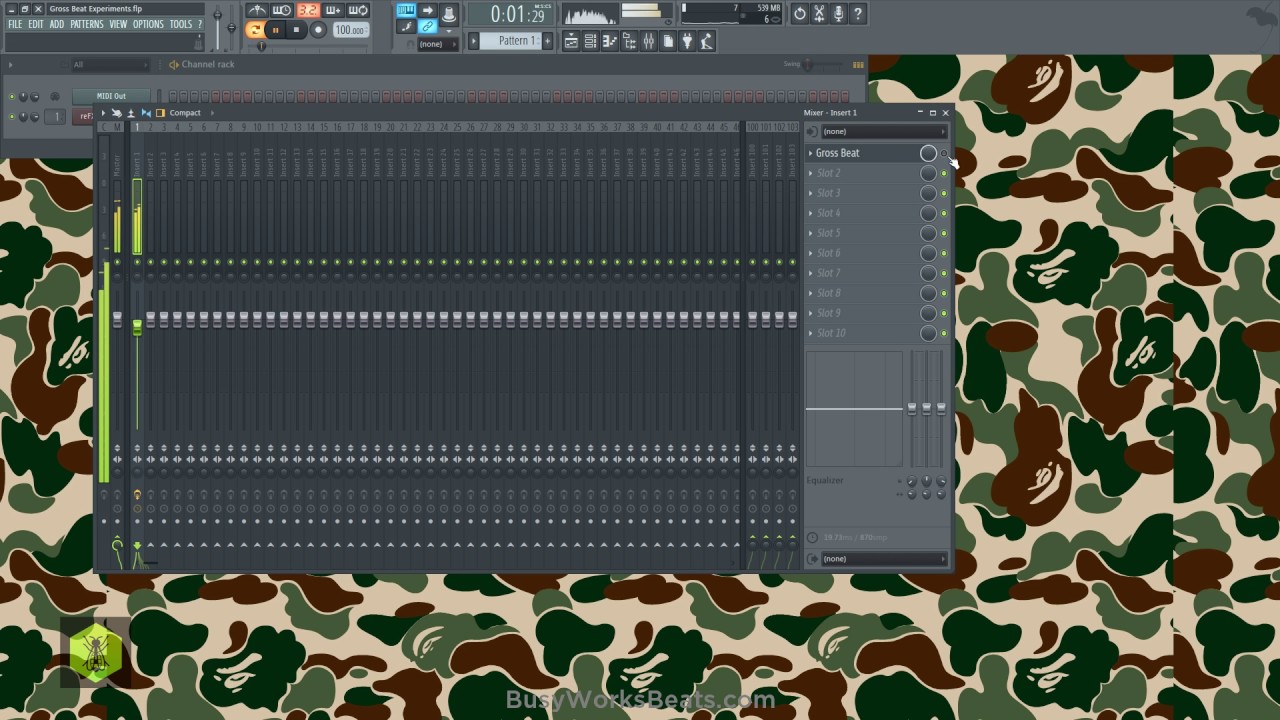Click the tempo tapper icon
This screenshot has width=1280, height=720.
coord(706,41)
